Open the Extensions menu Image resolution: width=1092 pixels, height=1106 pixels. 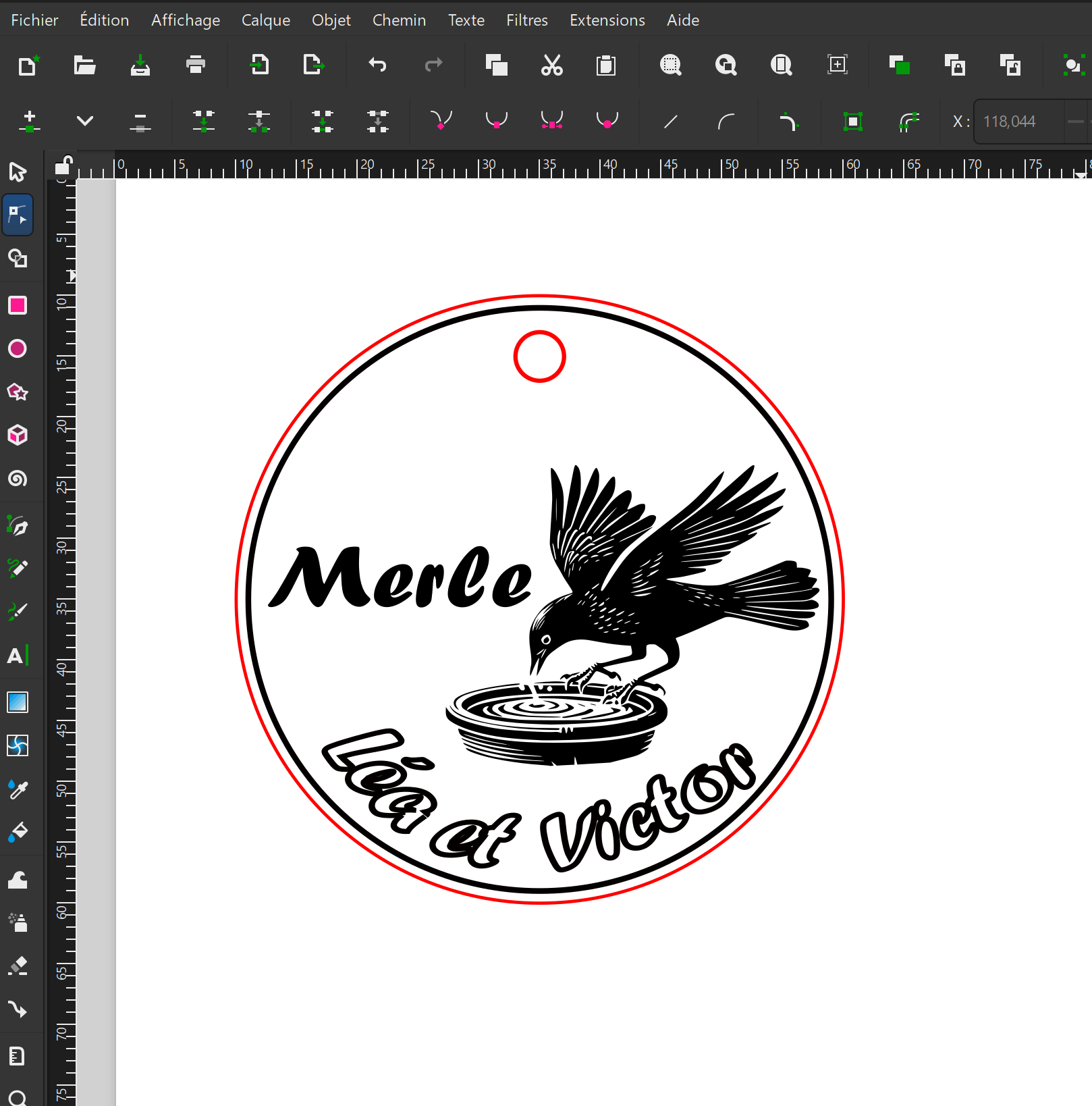point(607,20)
